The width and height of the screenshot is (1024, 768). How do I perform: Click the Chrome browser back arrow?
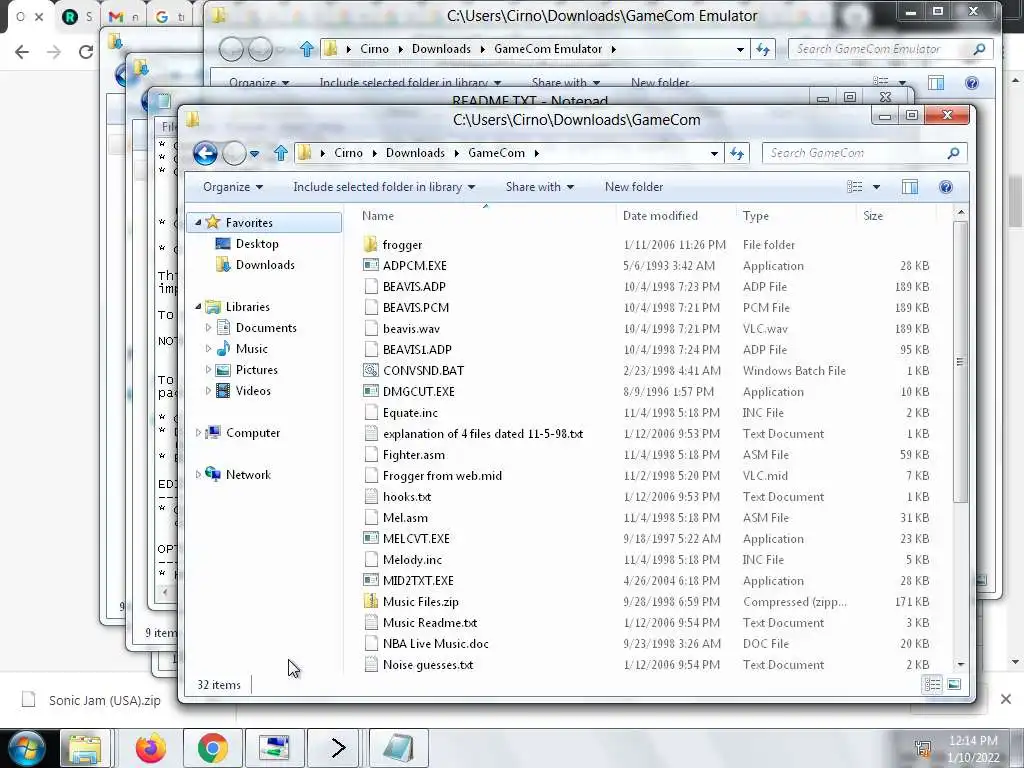pyautogui.click(x=22, y=52)
